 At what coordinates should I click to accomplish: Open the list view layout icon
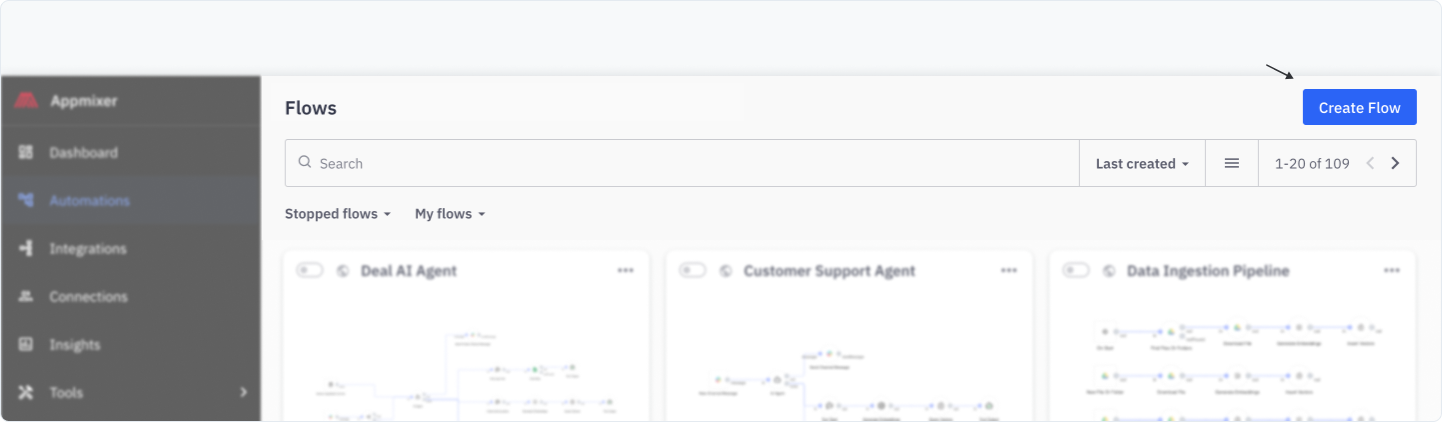point(1232,163)
